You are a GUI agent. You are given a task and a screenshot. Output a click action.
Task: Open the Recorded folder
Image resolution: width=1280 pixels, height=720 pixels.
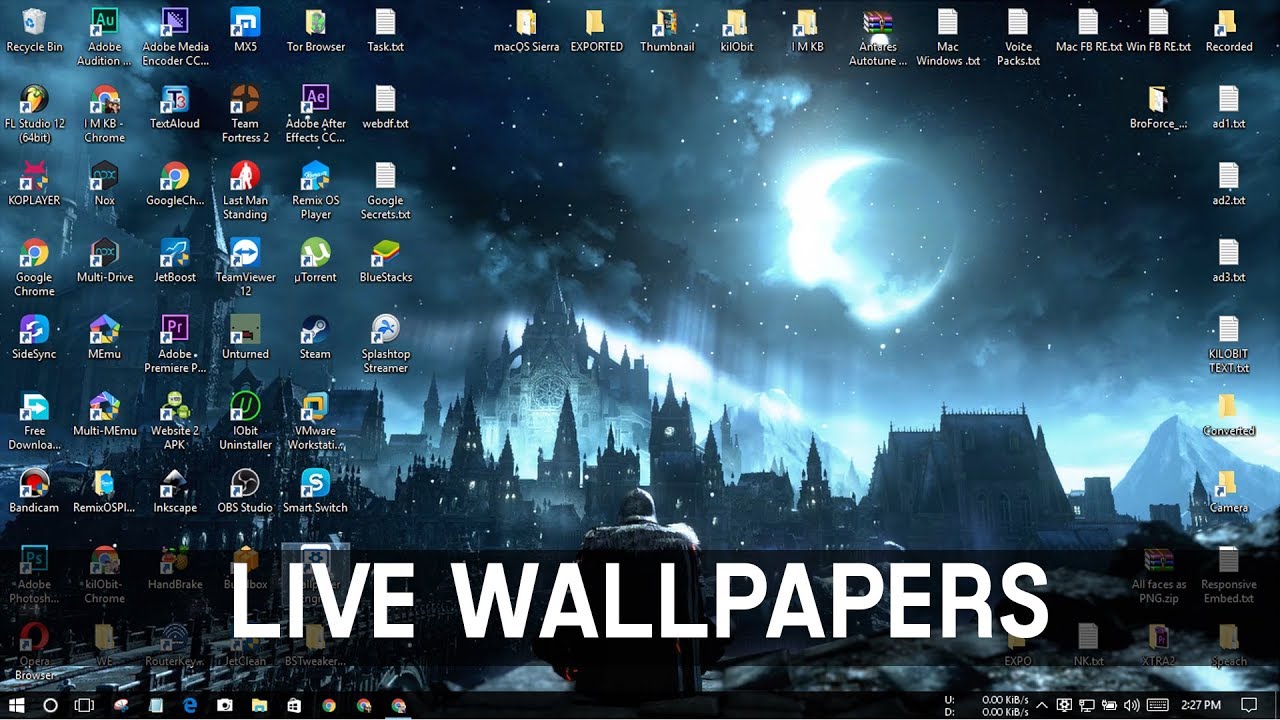tap(1228, 30)
